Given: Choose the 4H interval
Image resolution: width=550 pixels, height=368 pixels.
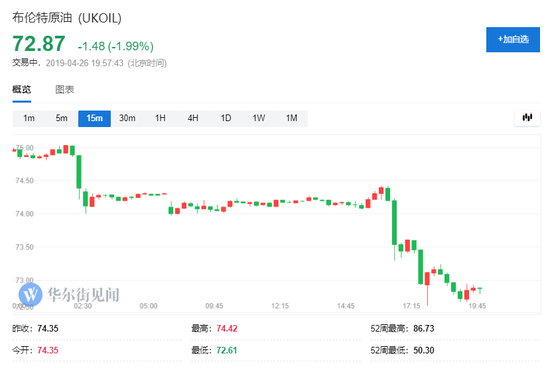Looking at the screenshot, I should [x=193, y=118].
